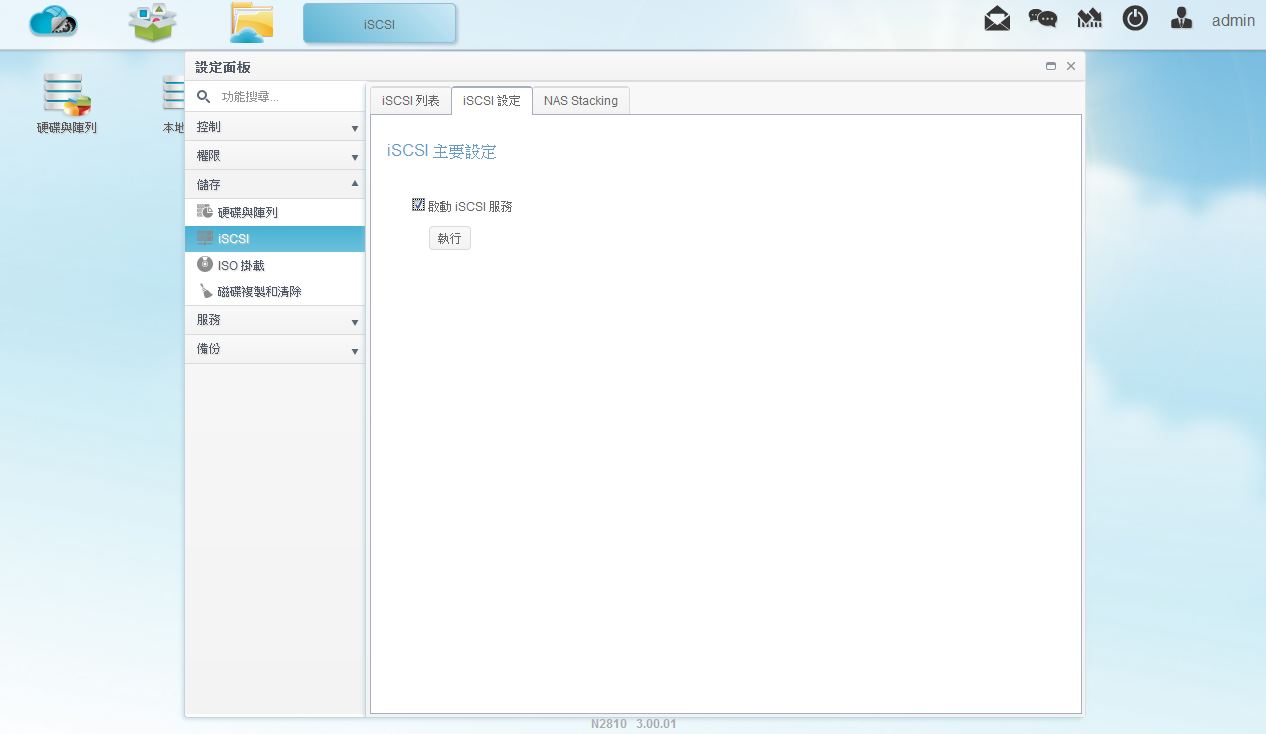
Task: Click the power button icon
Action: (1135, 18)
